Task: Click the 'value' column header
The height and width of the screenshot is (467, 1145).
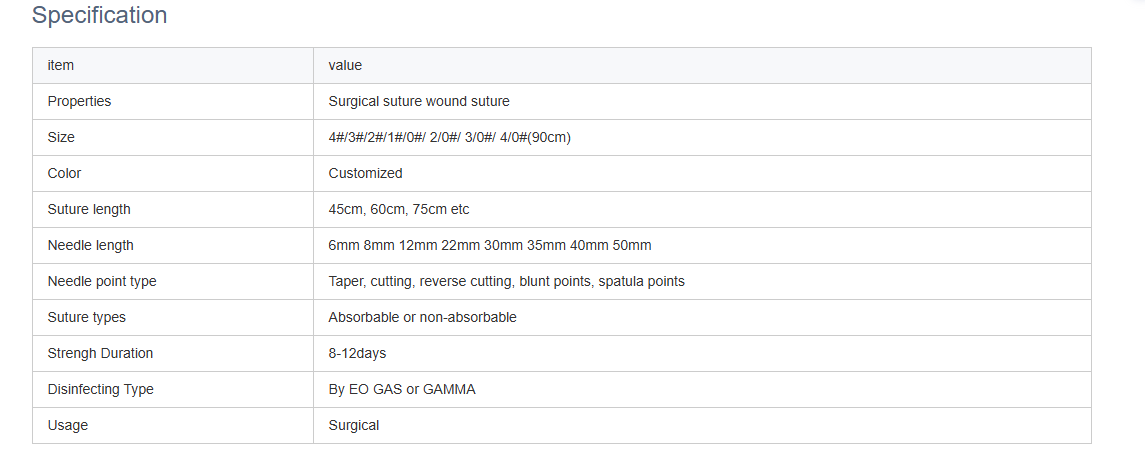Action: (x=345, y=65)
